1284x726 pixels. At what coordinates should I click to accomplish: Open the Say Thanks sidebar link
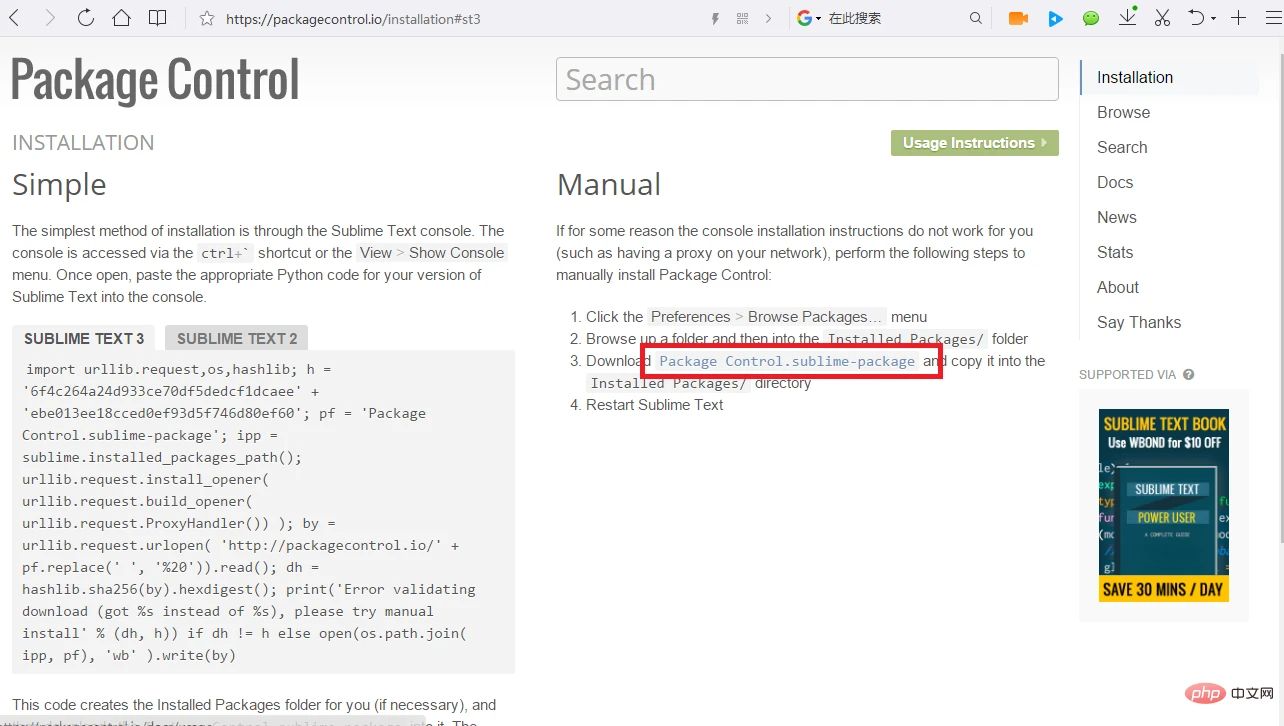1139,322
